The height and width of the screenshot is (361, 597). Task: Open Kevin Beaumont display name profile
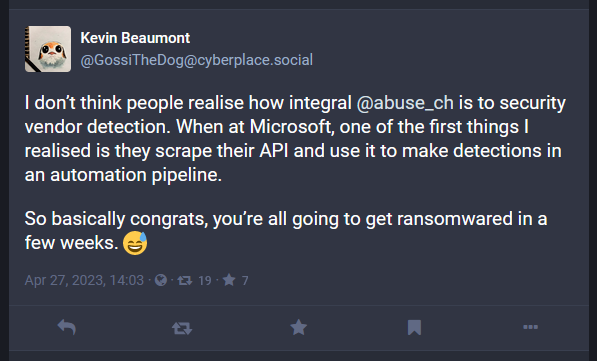tap(135, 38)
